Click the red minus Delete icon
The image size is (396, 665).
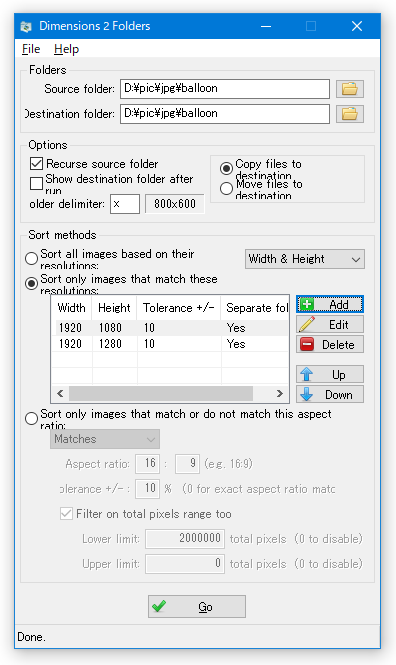[x=307, y=344]
